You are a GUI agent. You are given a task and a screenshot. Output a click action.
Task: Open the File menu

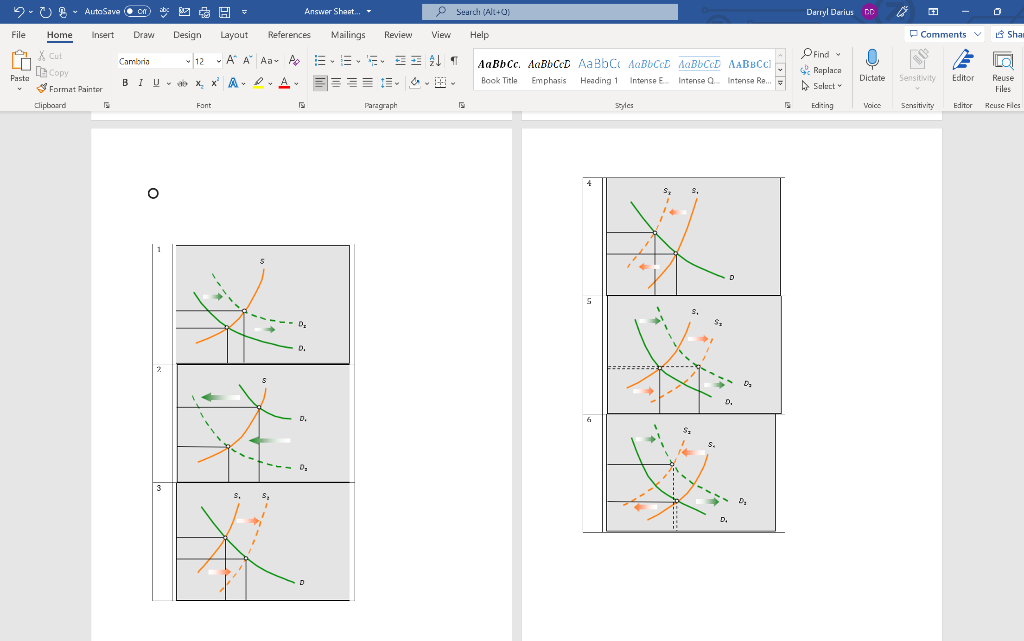[x=18, y=35]
